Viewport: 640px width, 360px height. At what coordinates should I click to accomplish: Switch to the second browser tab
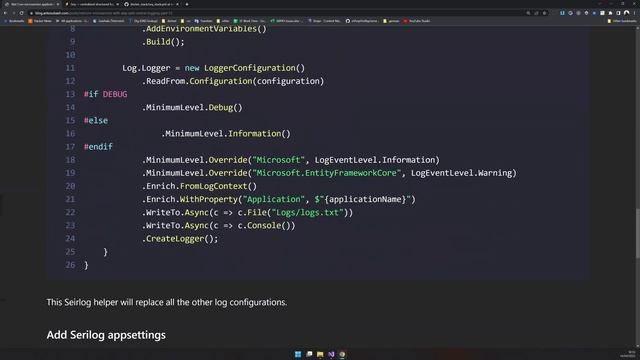coord(92,4)
